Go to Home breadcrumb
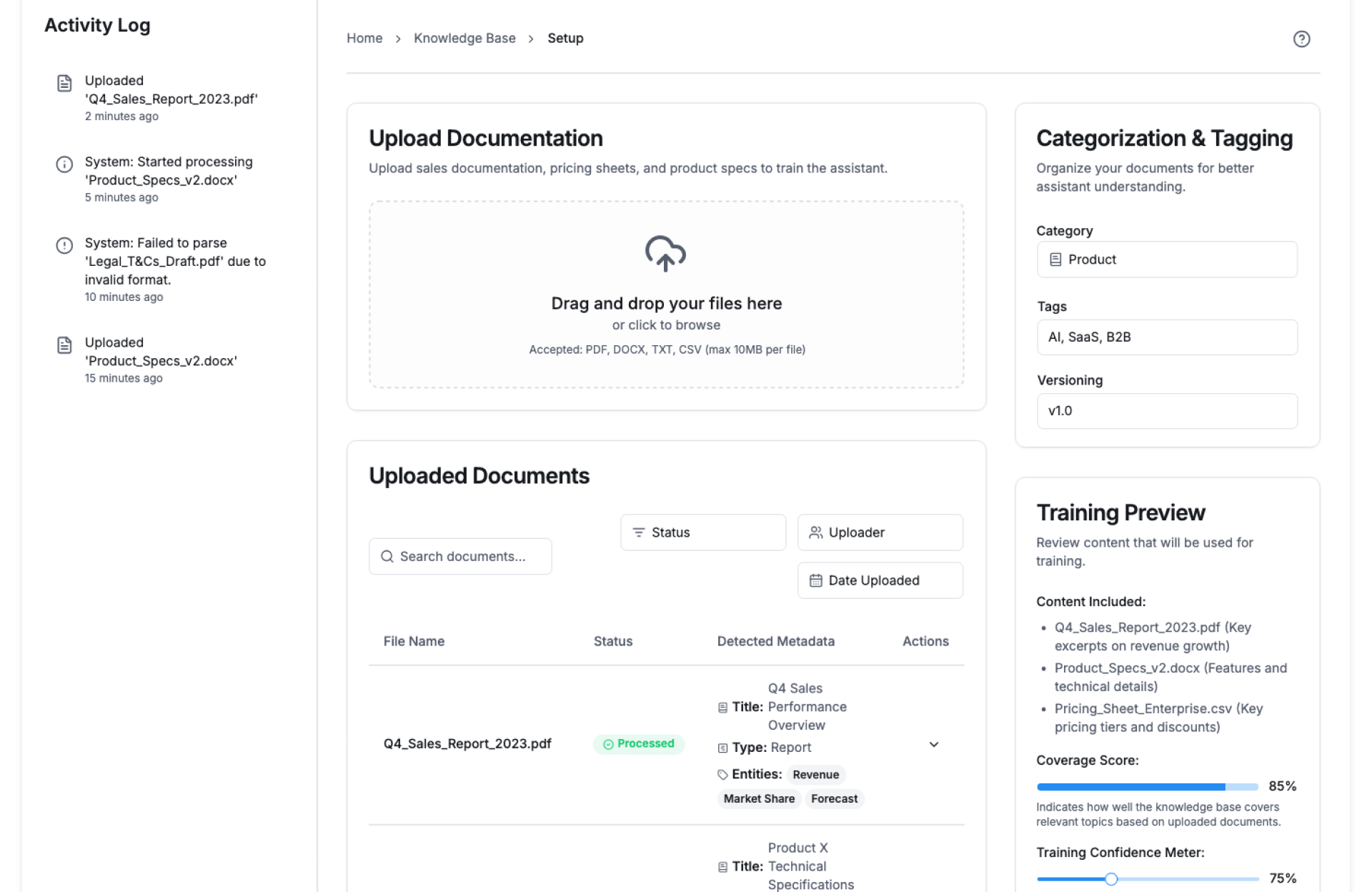This screenshot has height=892, width=1372. coord(364,39)
